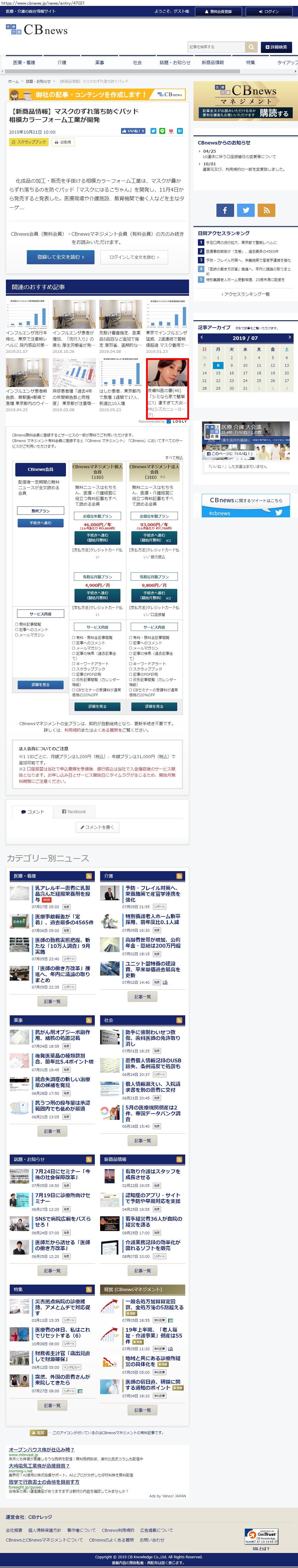Click the ログイン button in header
The width and height of the screenshot is (298, 1568).
point(269,11)
